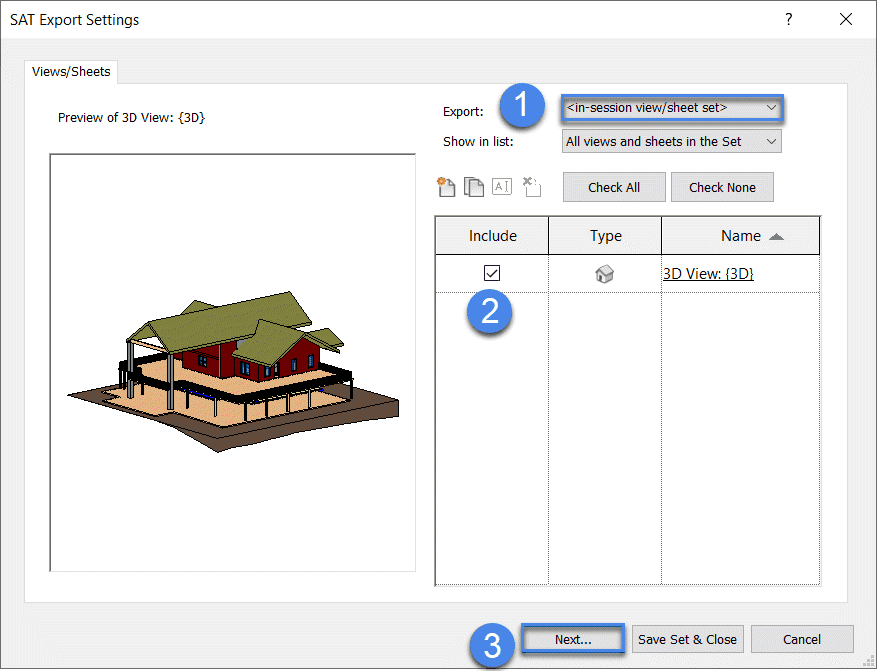Open help via the question mark button
The image size is (877, 671).
tap(789, 20)
